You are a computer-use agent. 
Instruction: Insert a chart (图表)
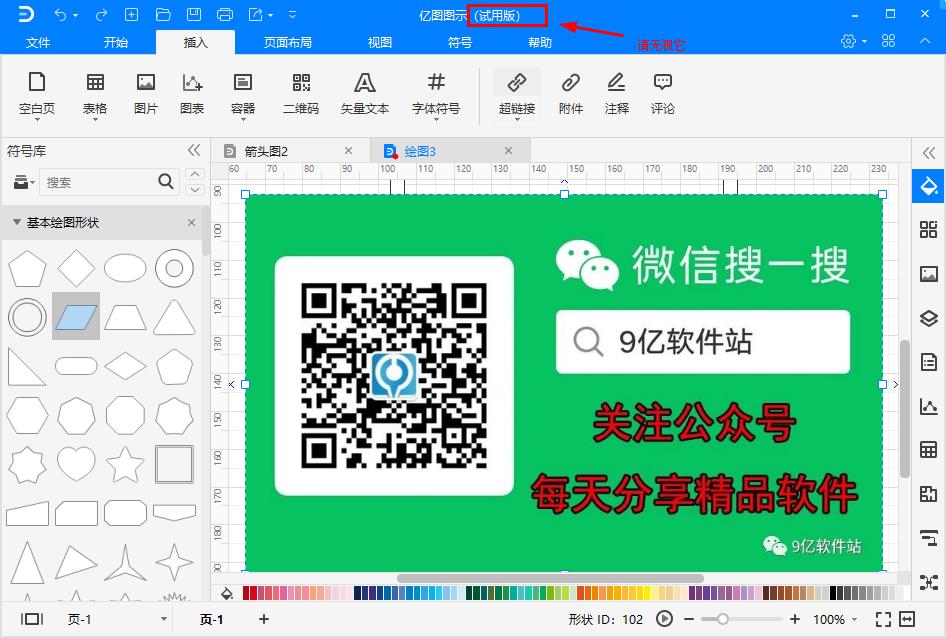pyautogui.click(x=192, y=94)
